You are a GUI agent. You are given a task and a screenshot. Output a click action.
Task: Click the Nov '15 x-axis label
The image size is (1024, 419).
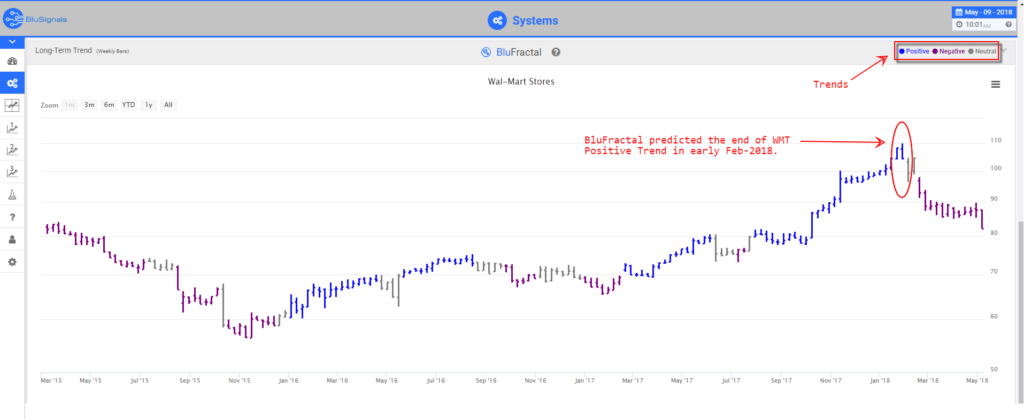click(240, 379)
